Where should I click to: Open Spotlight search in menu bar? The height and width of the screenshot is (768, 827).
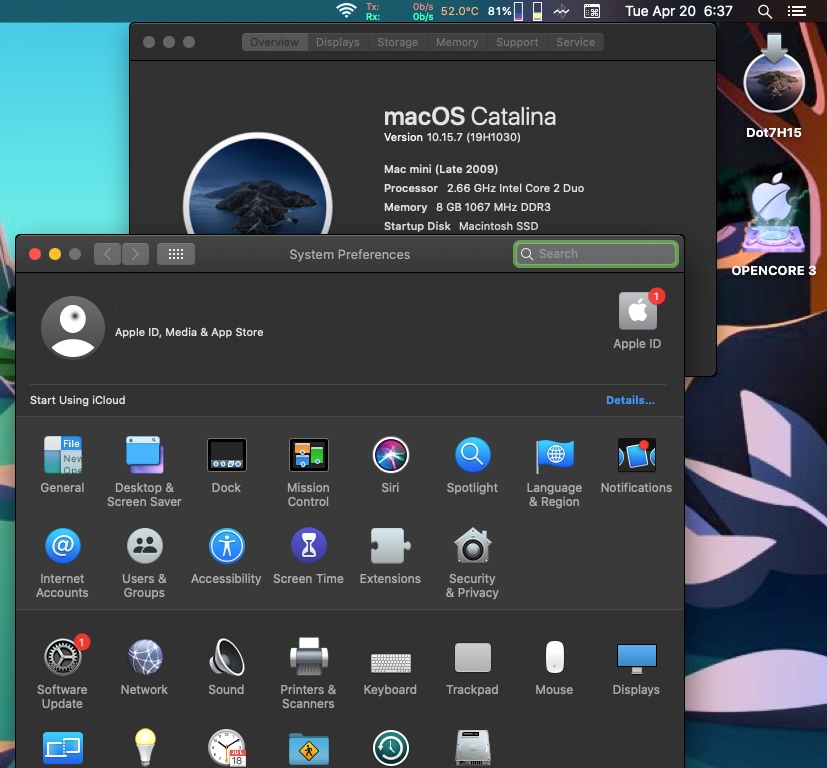(x=765, y=11)
